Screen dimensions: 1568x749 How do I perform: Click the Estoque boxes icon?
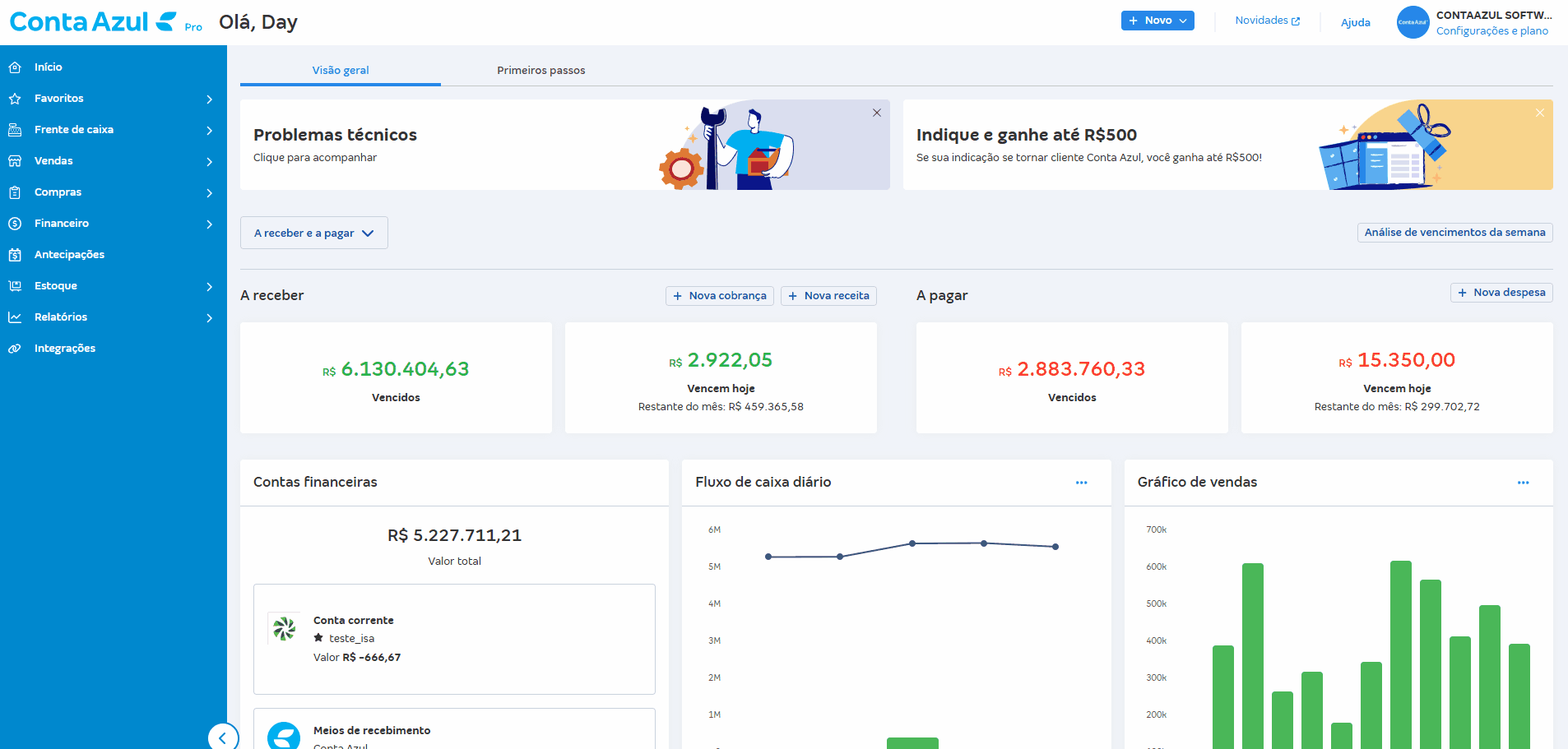[x=15, y=286]
